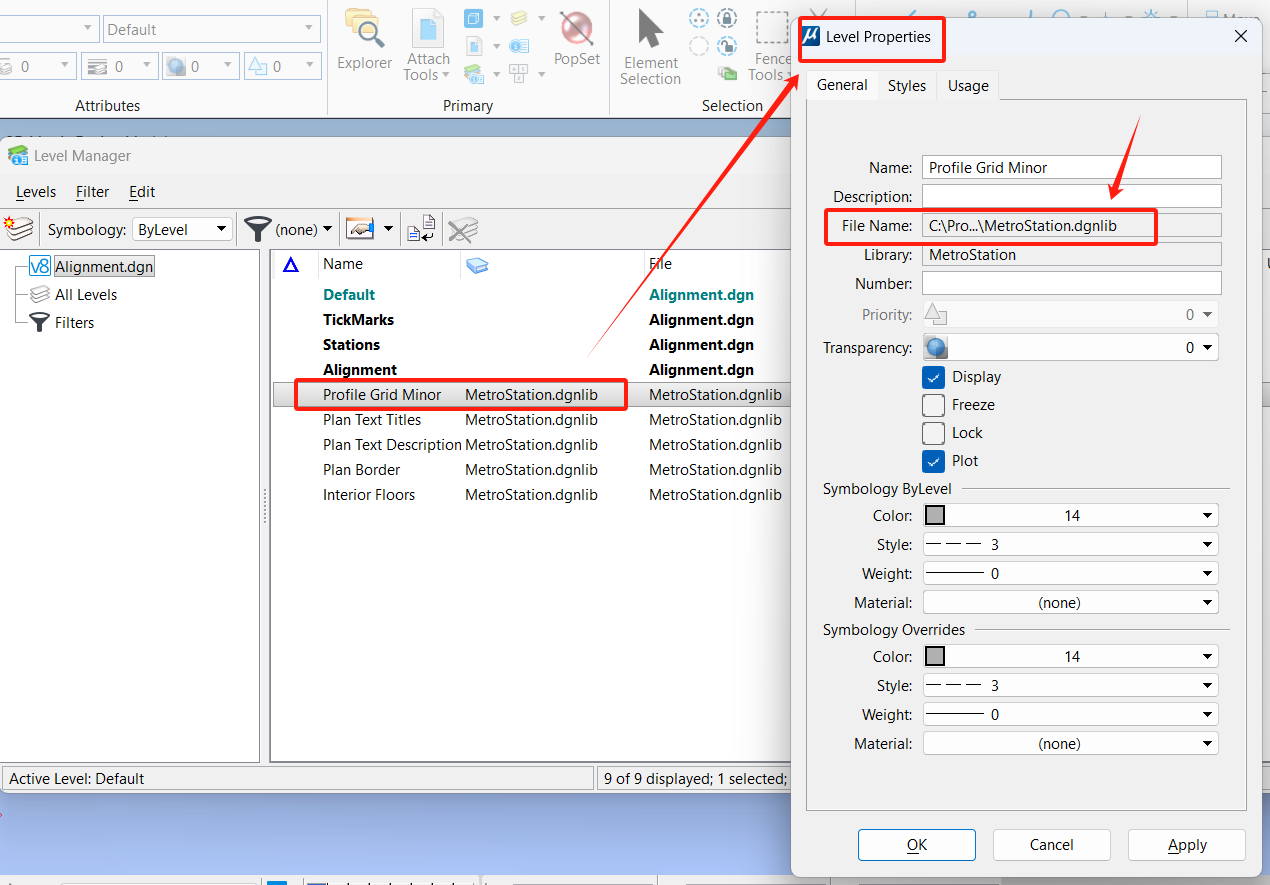The image size is (1270, 885).
Task: Click the Update Levels from Library icon
Action: point(421,229)
